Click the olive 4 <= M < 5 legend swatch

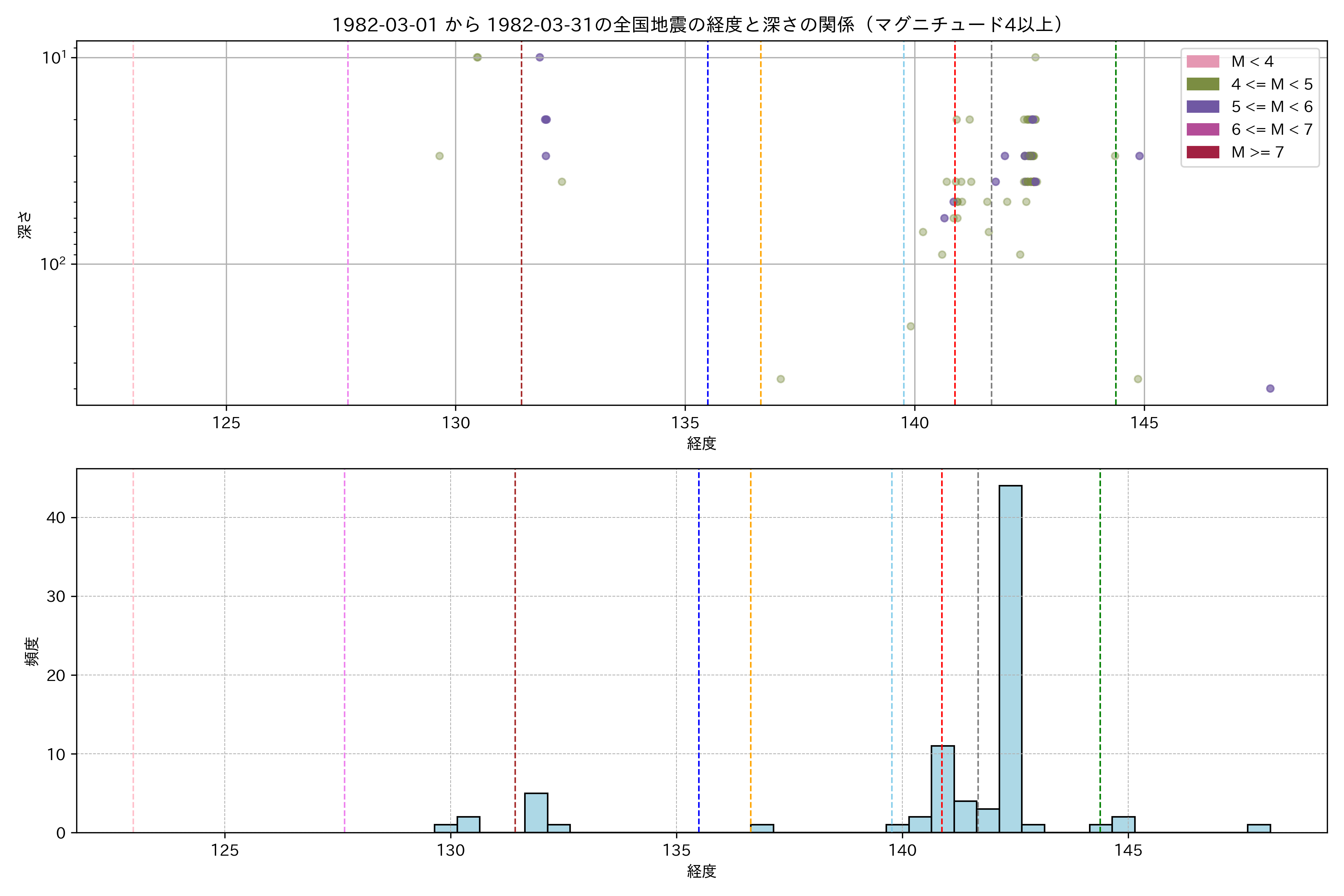point(1202,85)
